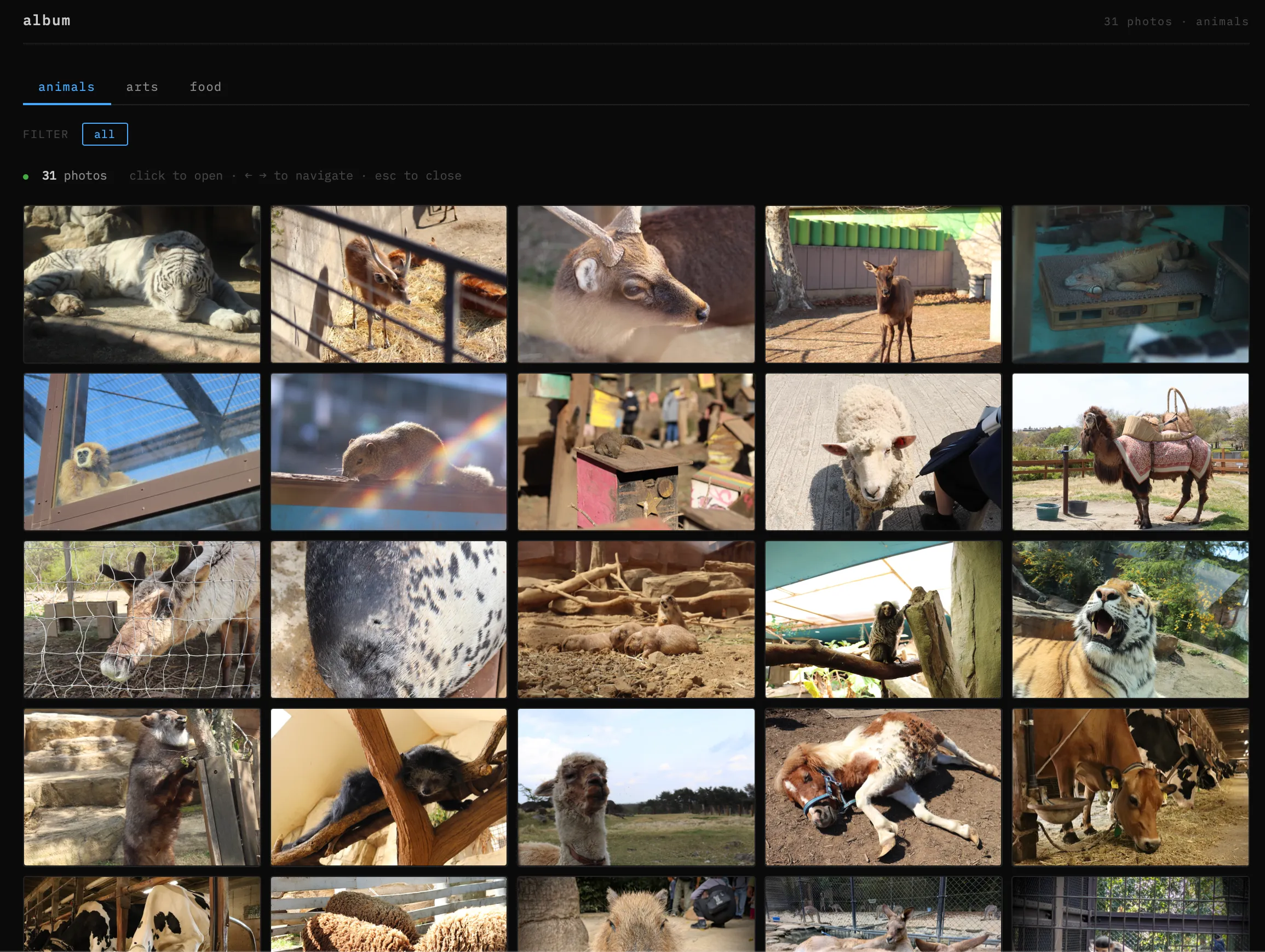
Task: Open the gibbon behind glass photo
Action: (x=142, y=452)
